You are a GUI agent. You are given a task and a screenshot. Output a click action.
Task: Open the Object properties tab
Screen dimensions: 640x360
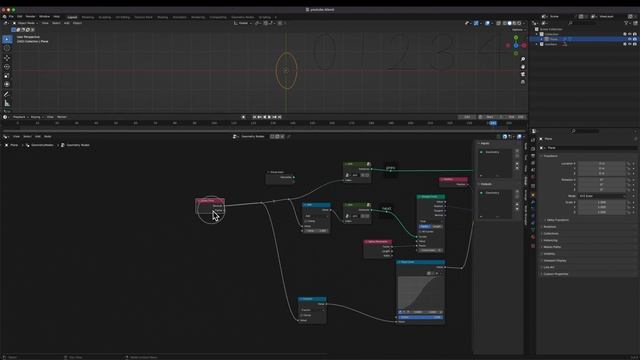pyautogui.click(x=533, y=195)
